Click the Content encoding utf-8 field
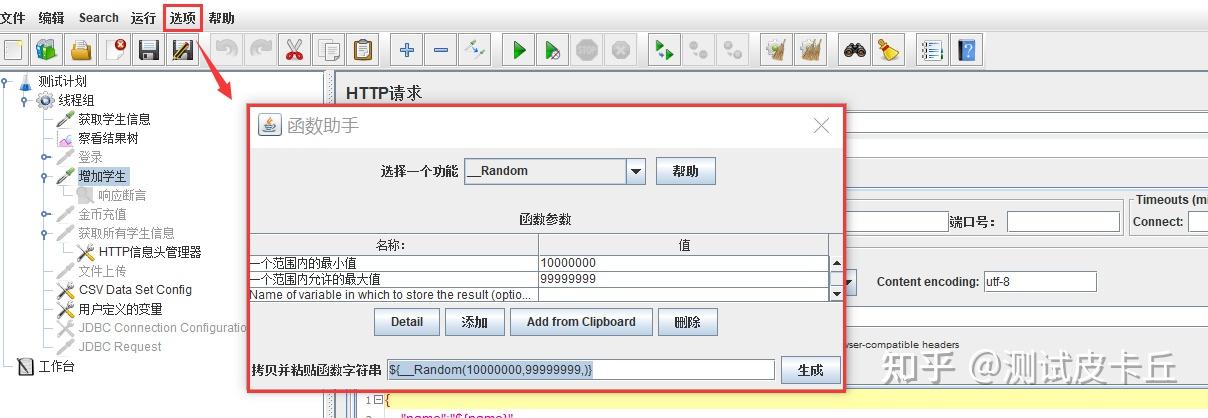The image size is (1208, 418). (x=1039, y=282)
